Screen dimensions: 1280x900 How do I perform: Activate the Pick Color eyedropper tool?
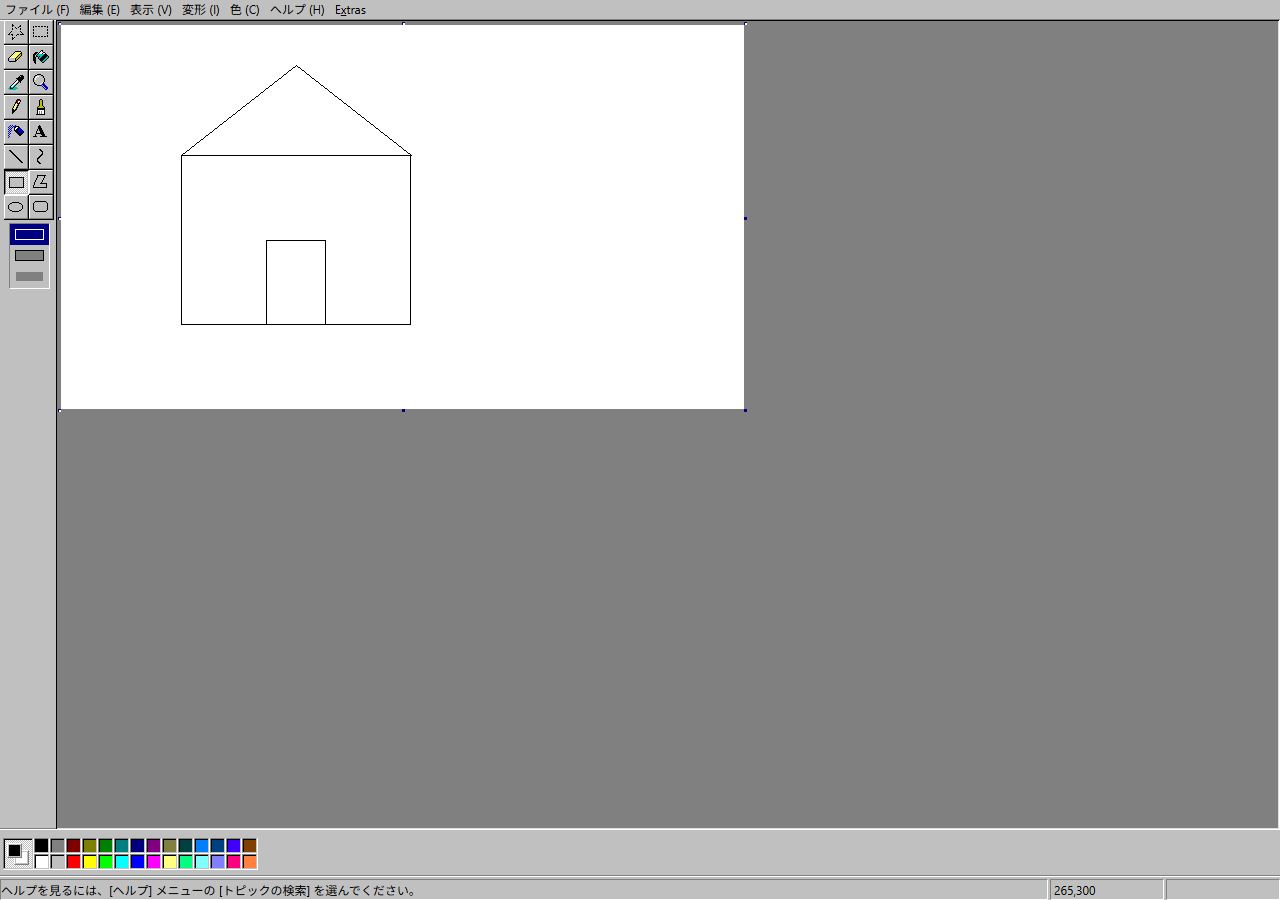click(x=16, y=82)
